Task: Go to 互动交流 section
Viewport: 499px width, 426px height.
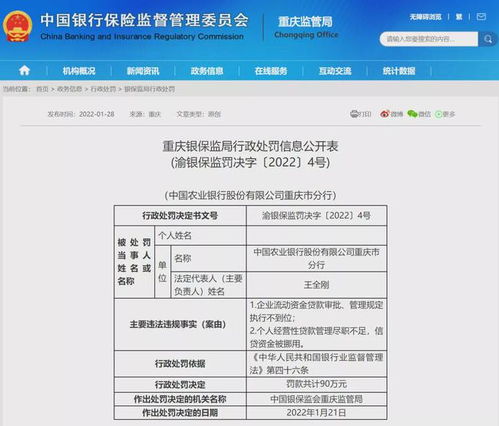Action: [x=335, y=71]
